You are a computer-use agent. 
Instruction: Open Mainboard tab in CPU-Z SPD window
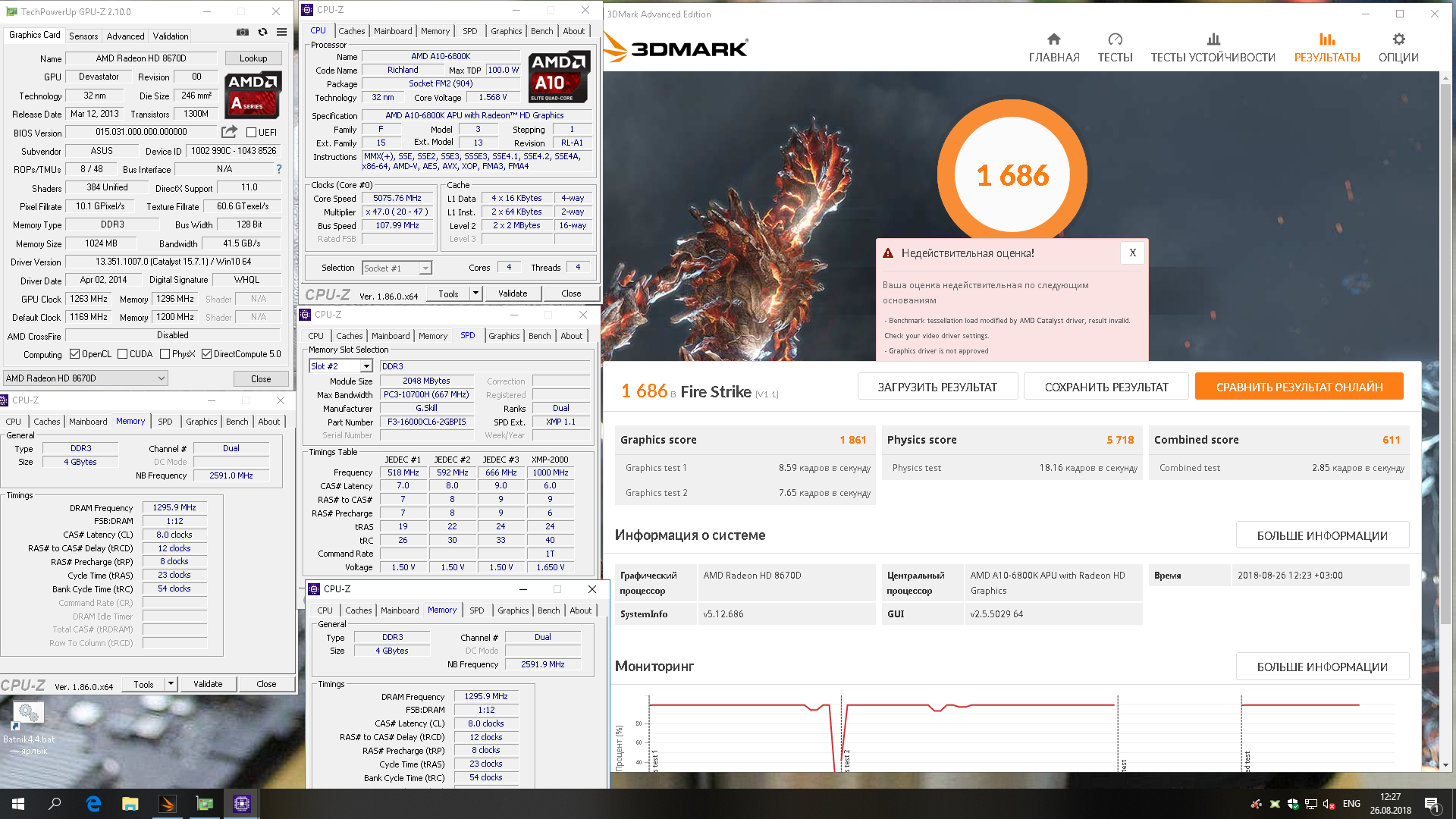(x=391, y=336)
